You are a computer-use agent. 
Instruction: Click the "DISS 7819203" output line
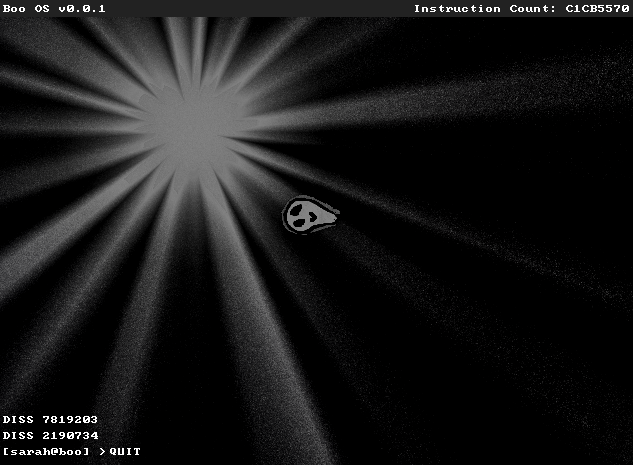(50, 419)
